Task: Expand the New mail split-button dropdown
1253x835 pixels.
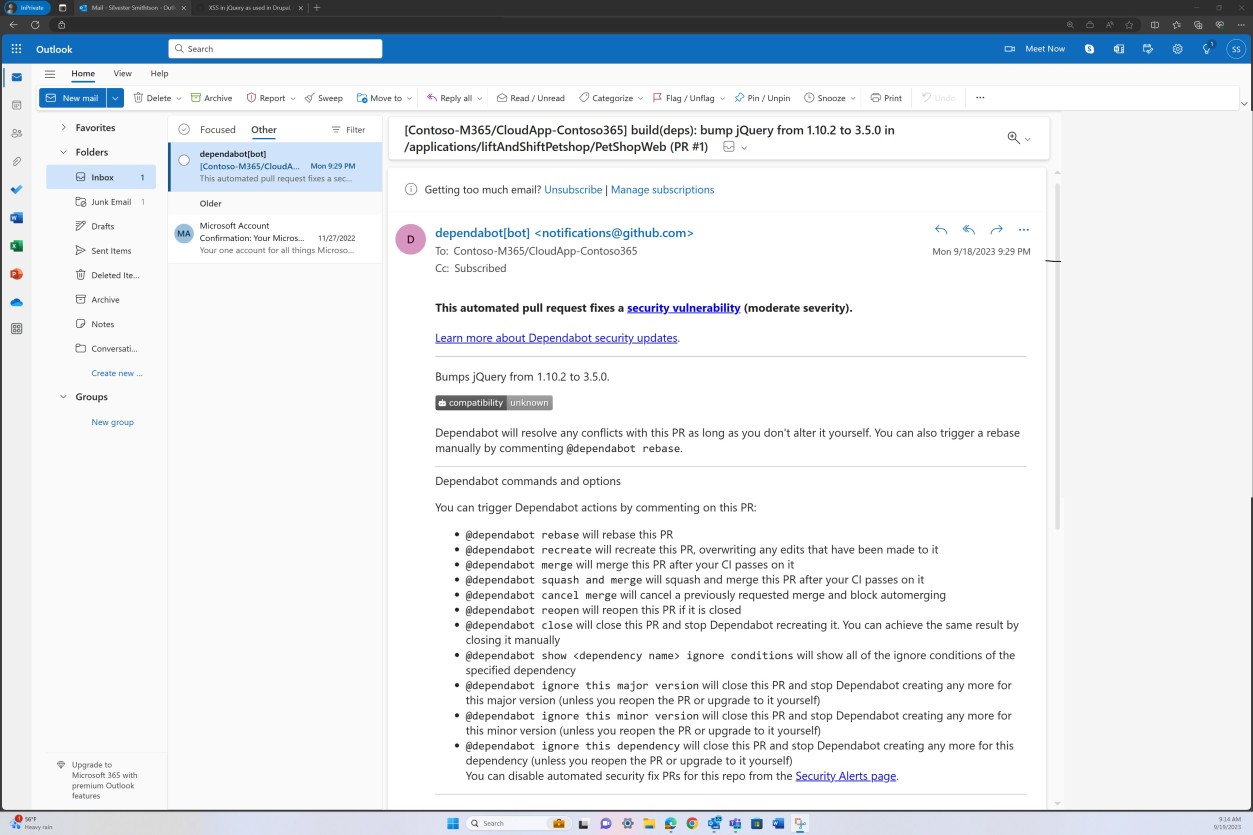Action: [x=114, y=97]
